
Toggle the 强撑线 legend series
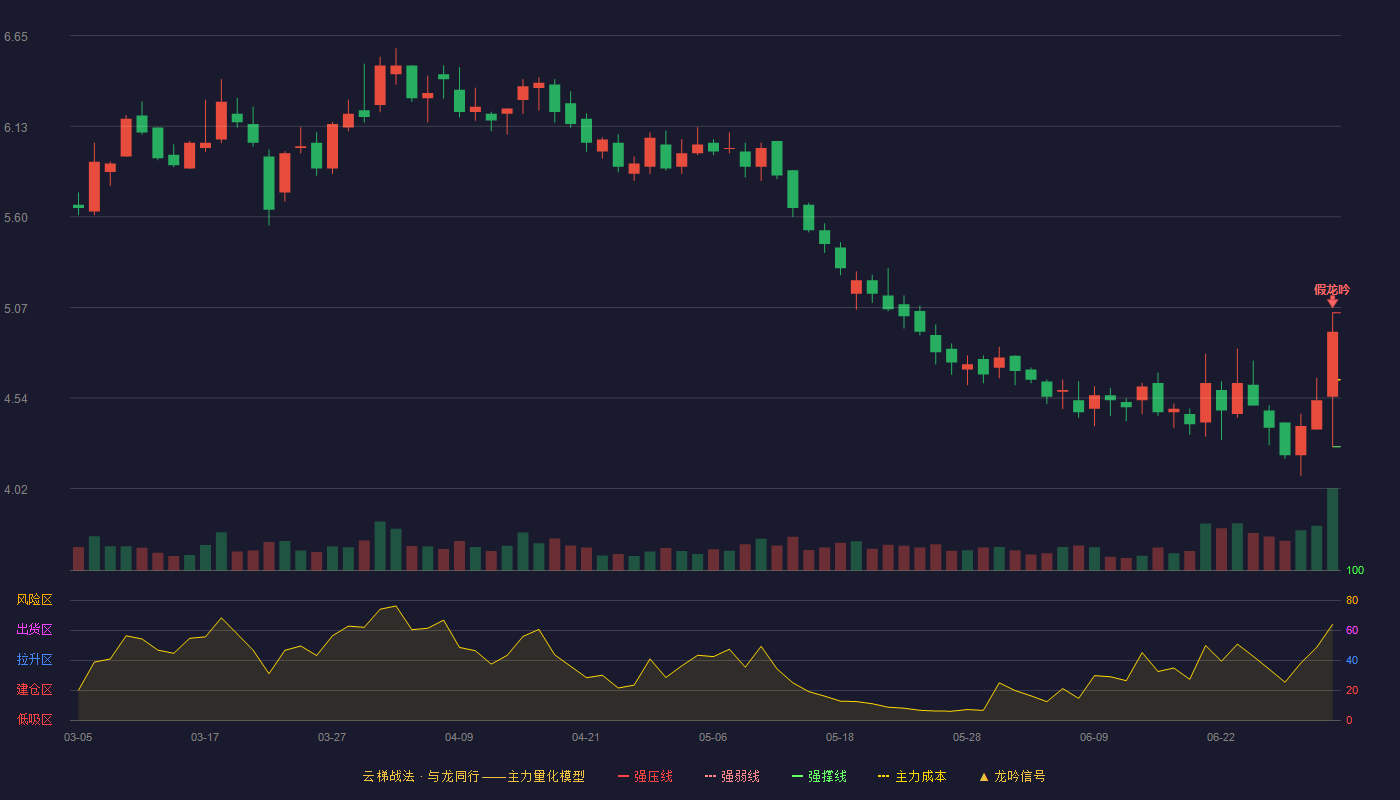pos(819,776)
